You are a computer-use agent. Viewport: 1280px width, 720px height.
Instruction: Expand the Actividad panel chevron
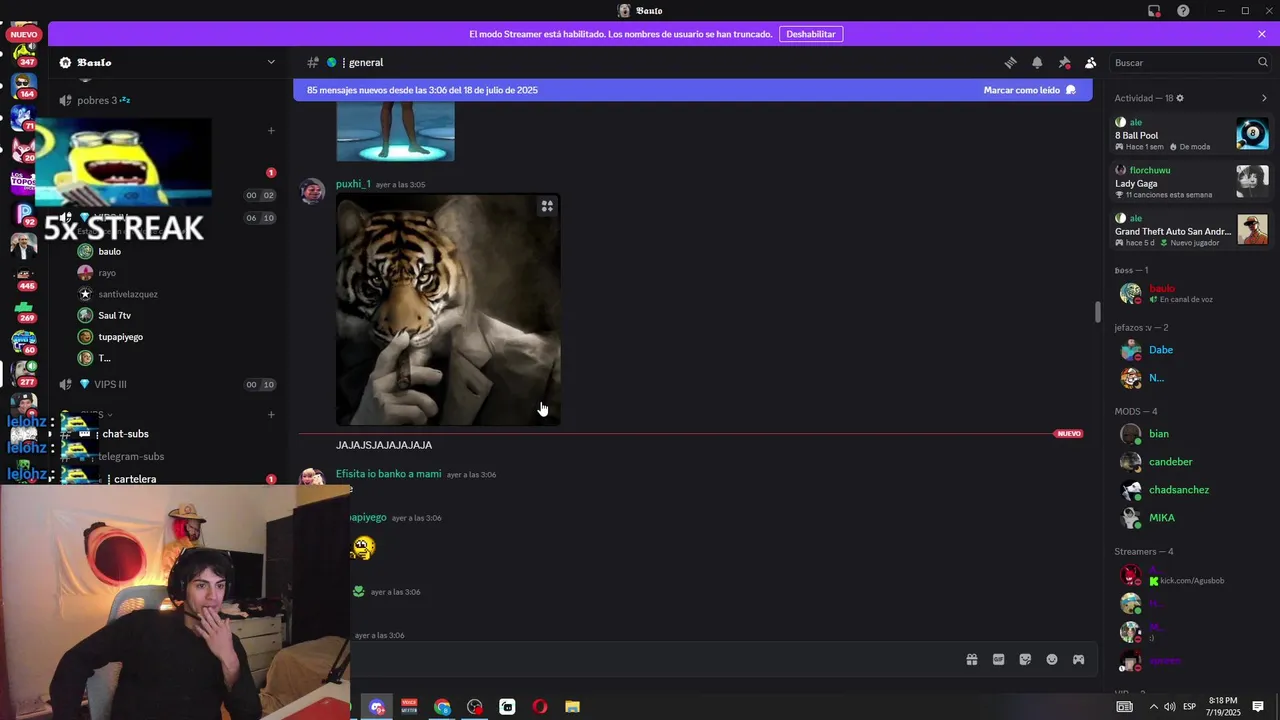1264,98
